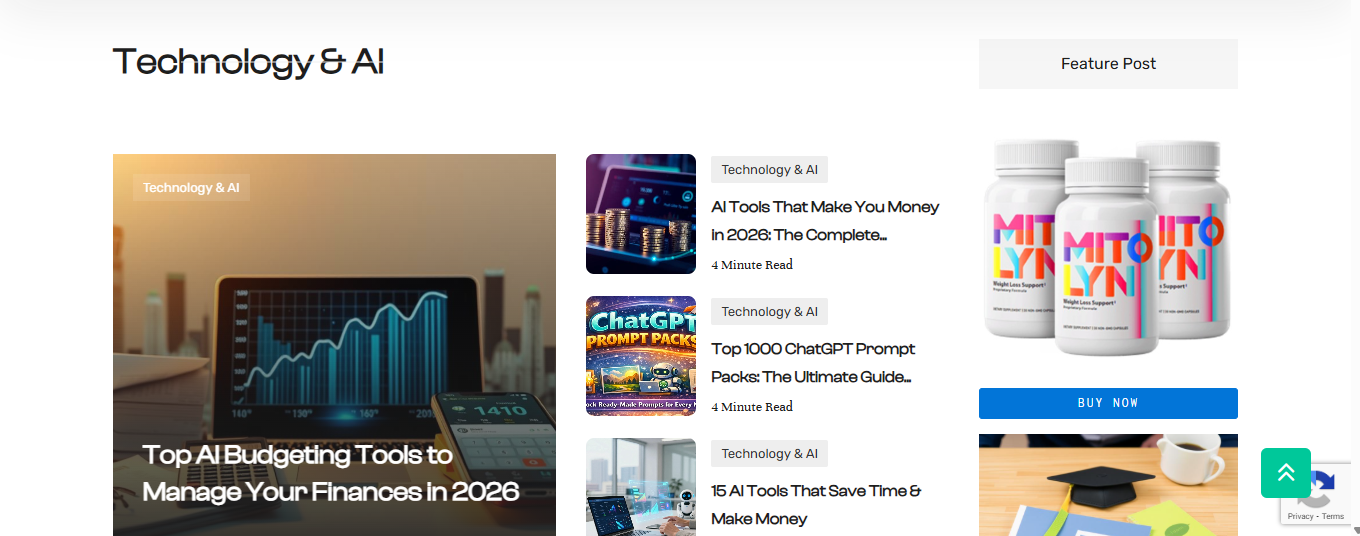
Task: Click the green scroll-to-top arrow button
Action: [x=1286, y=473]
